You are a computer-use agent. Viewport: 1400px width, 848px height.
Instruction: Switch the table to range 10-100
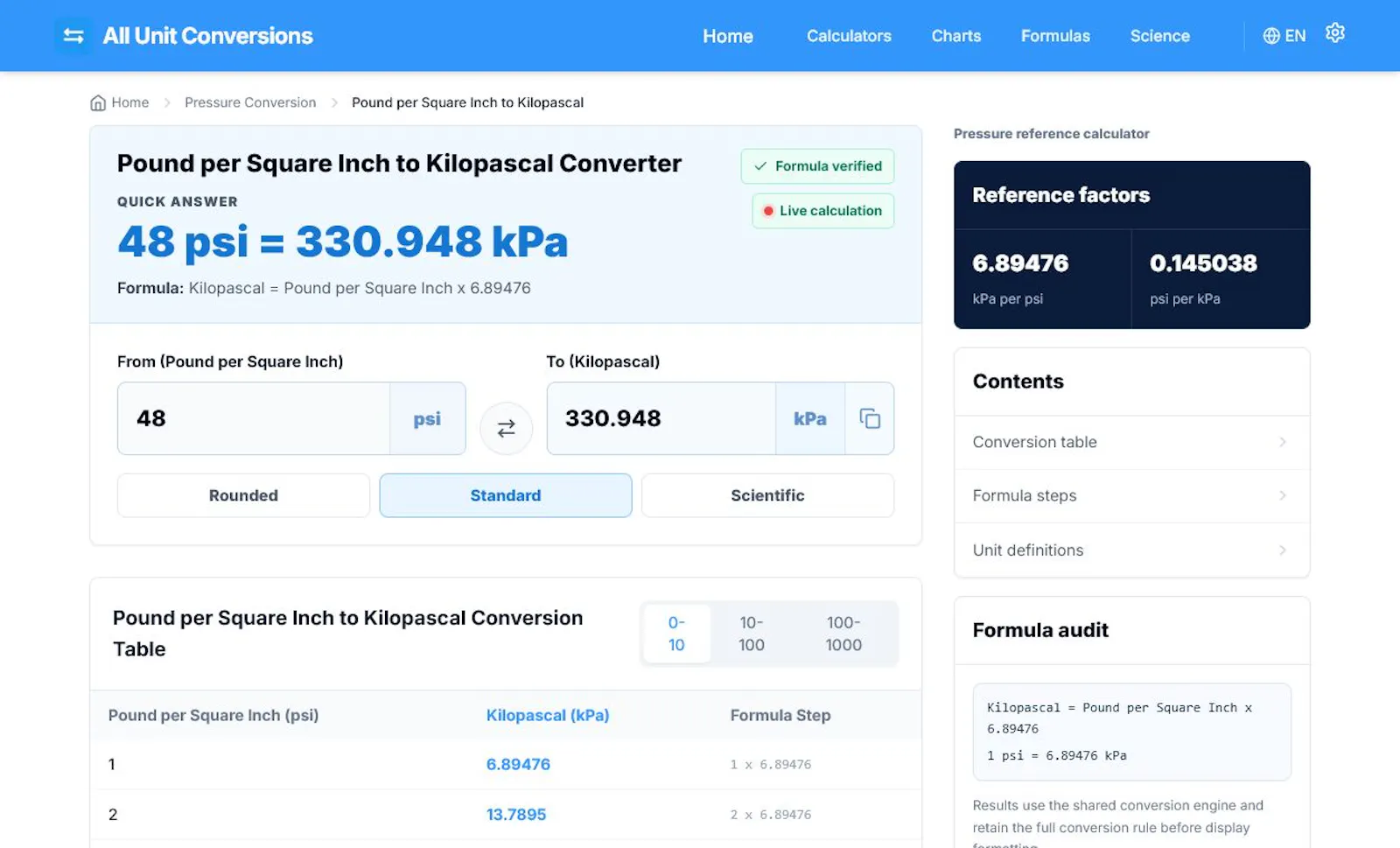coord(752,634)
